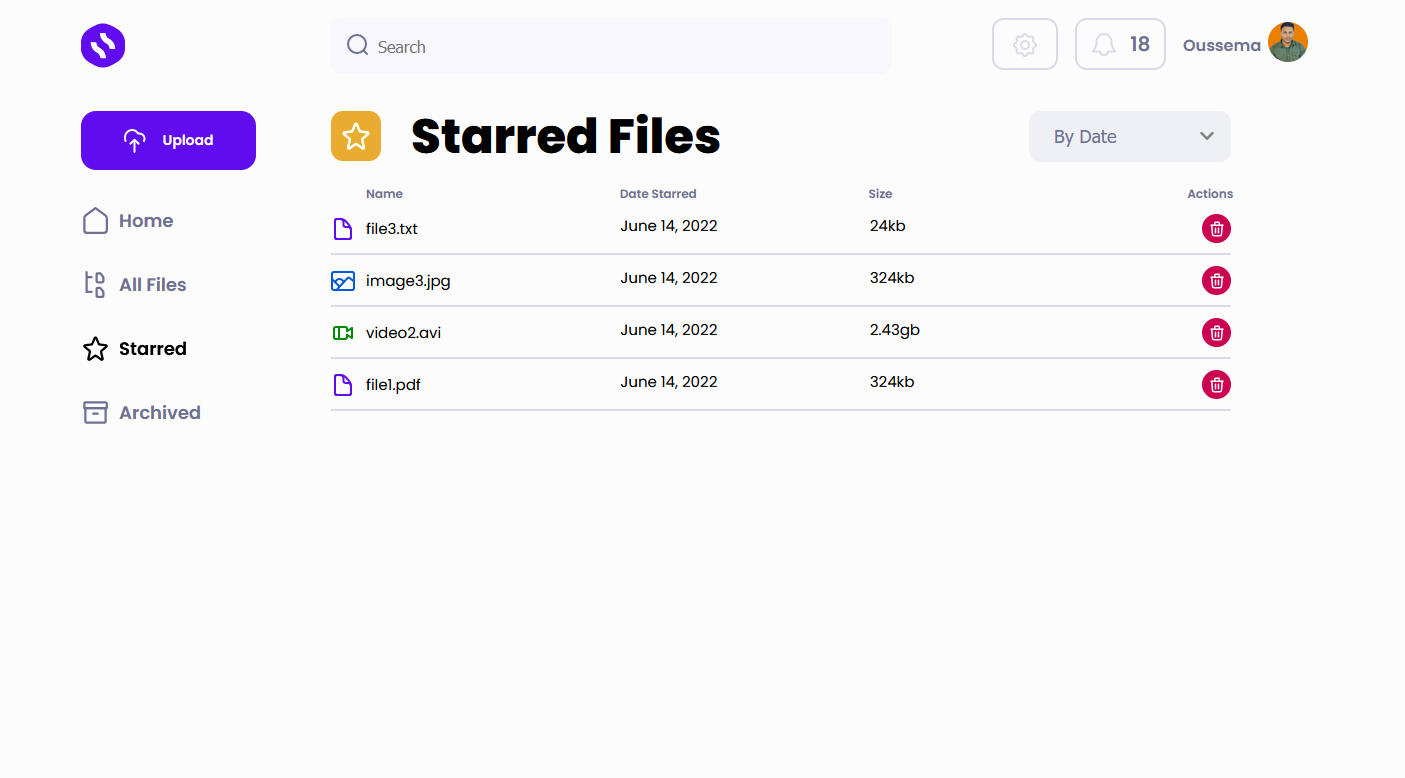Image resolution: width=1405 pixels, height=778 pixels.
Task: Click the 24kb size cell
Action: tap(888, 226)
